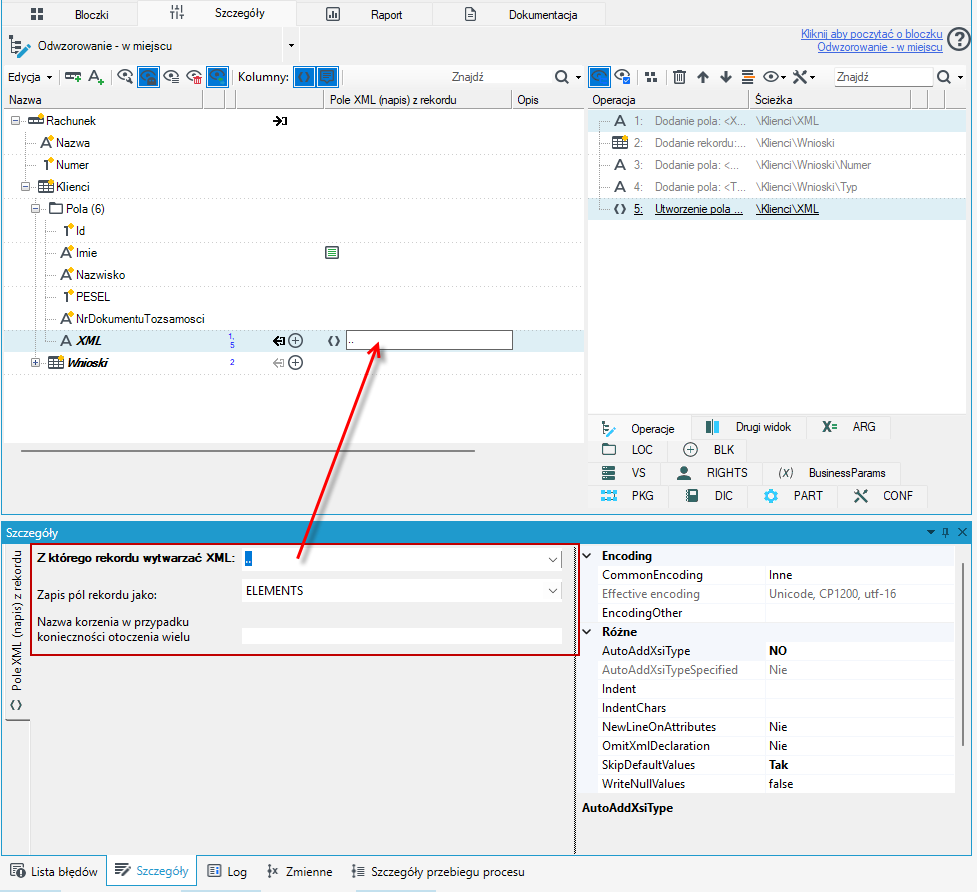The width and height of the screenshot is (977, 892).
Task: Select operation 5 'Utworzenie pola' row
Action: pyautogui.click(x=777, y=209)
